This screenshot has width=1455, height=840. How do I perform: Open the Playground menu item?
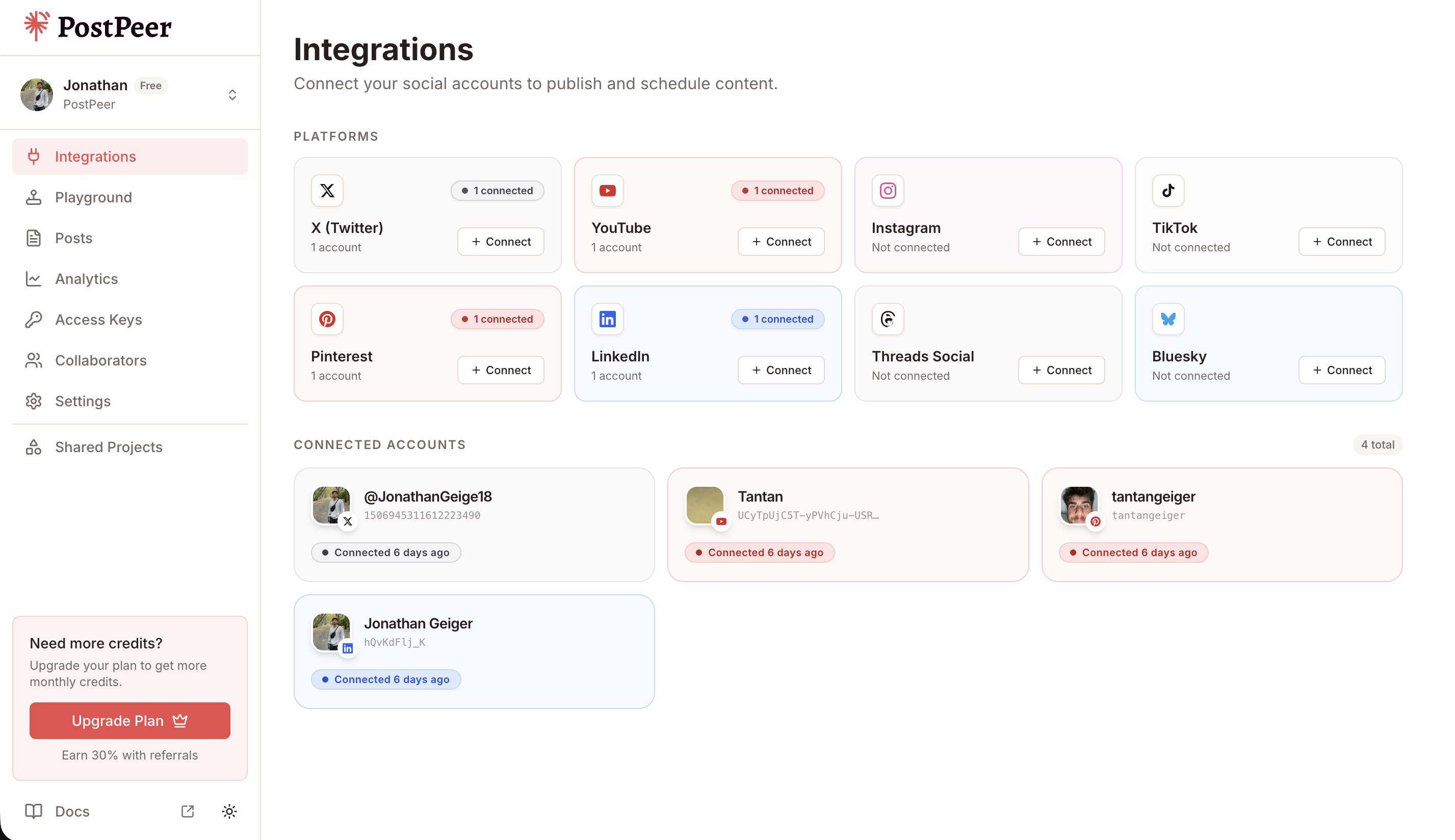(x=93, y=197)
